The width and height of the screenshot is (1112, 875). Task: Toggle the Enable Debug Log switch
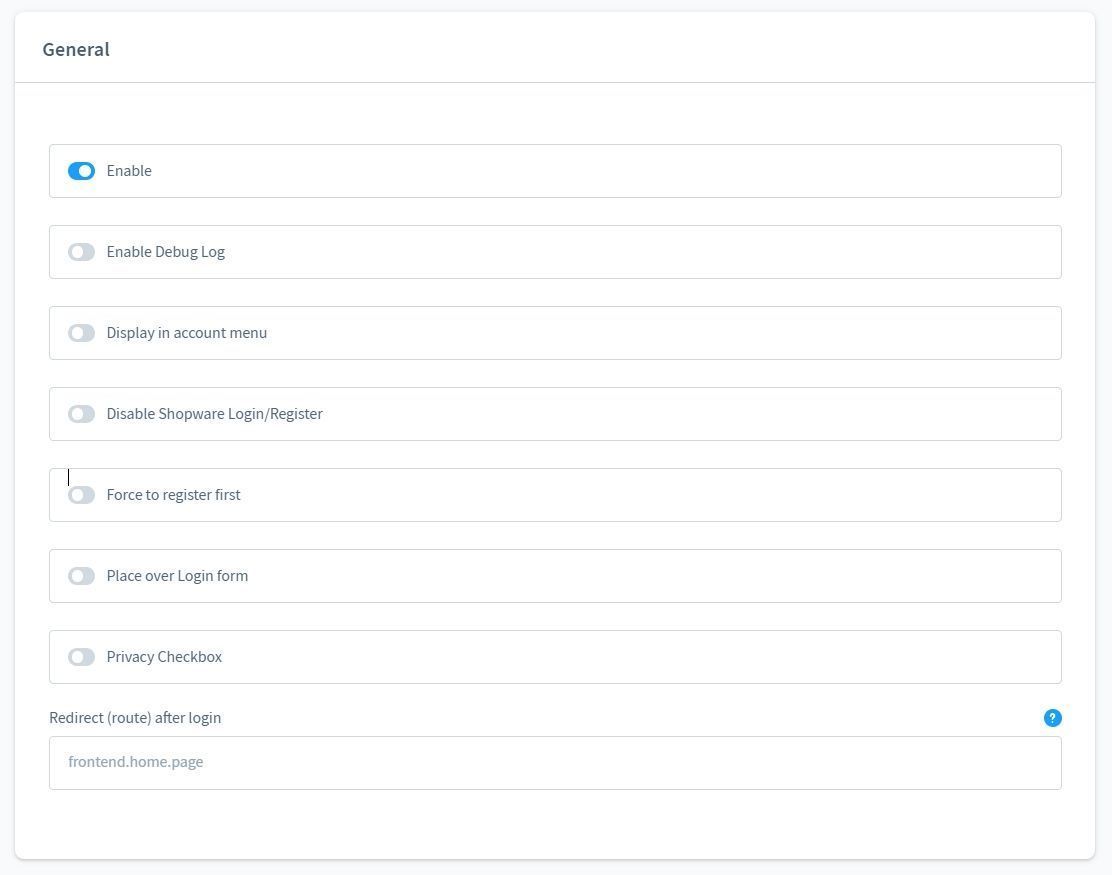[x=81, y=252]
